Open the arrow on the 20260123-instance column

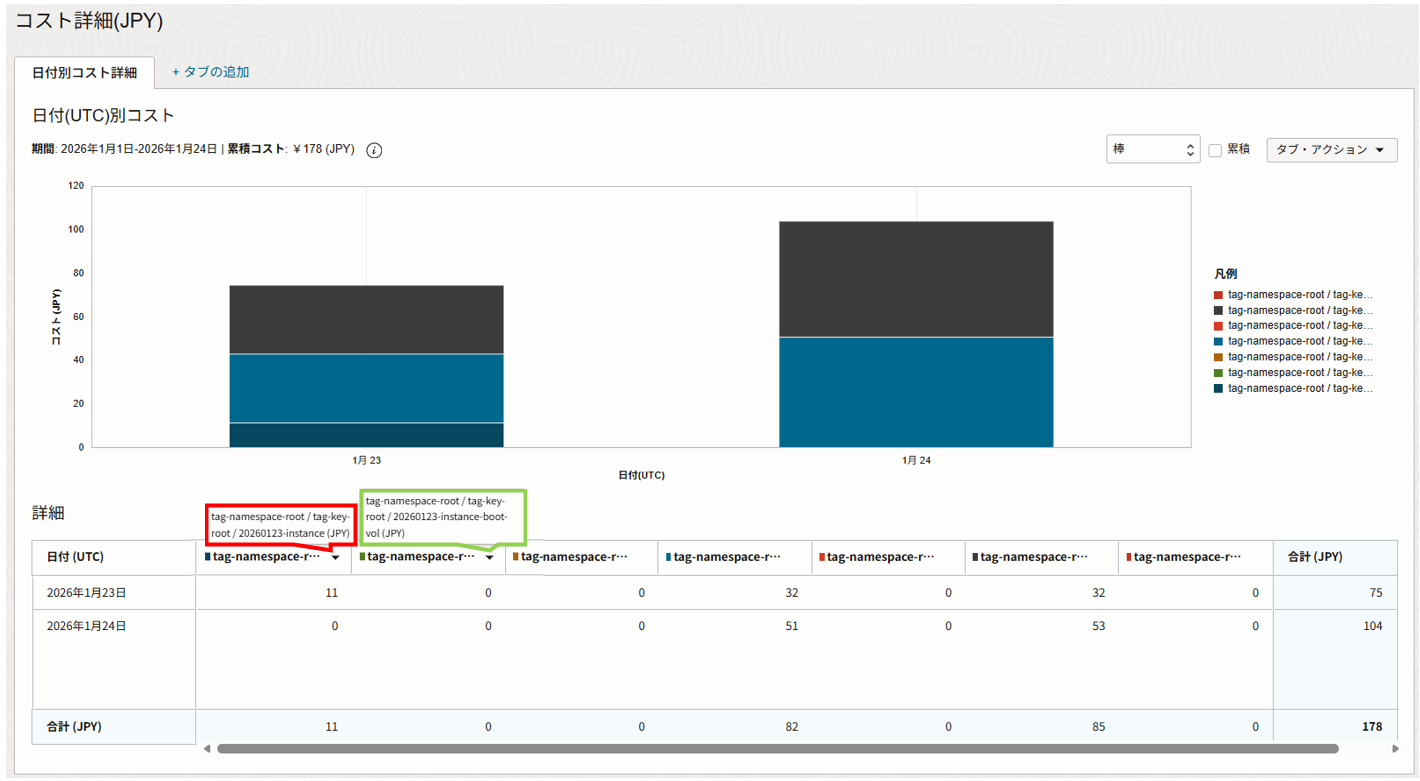336,558
